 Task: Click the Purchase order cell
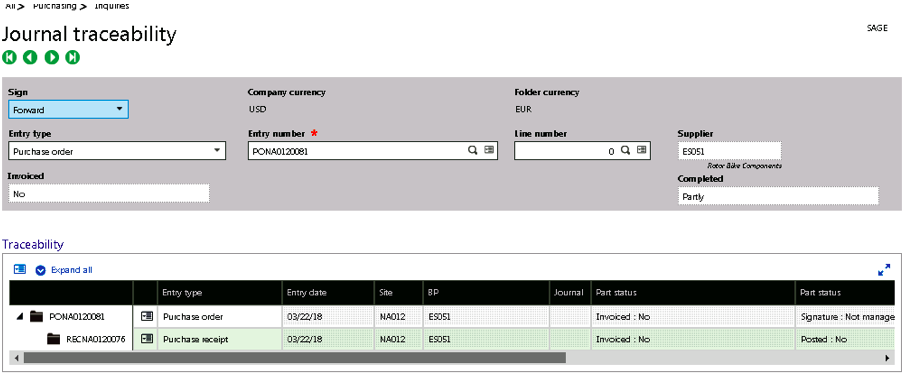pos(220,317)
